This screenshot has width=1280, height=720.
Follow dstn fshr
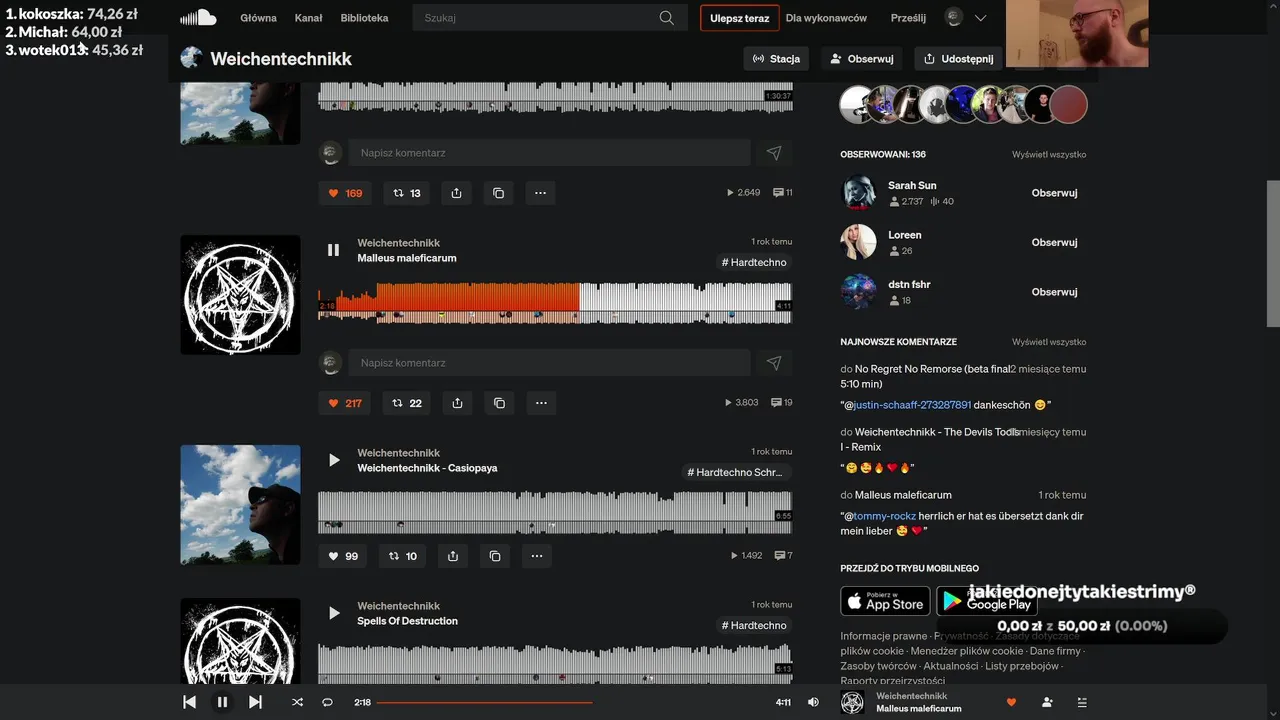pos(1054,292)
